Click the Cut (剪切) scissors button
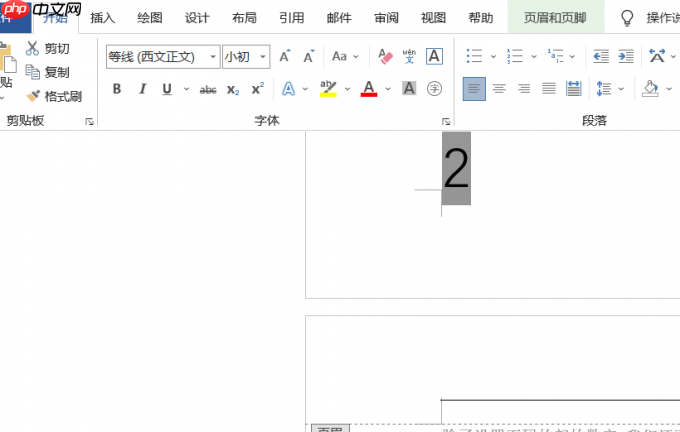The height and width of the screenshot is (432, 680). pos(48,48)
